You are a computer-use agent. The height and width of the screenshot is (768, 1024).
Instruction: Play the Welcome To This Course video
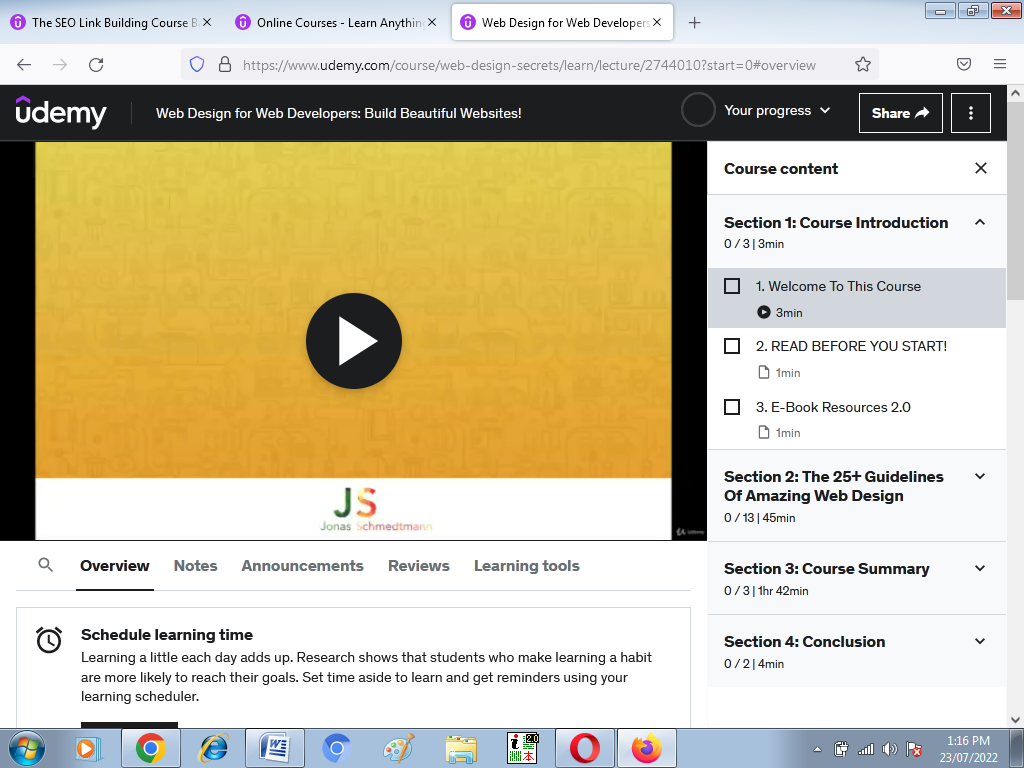click(353, 341)
